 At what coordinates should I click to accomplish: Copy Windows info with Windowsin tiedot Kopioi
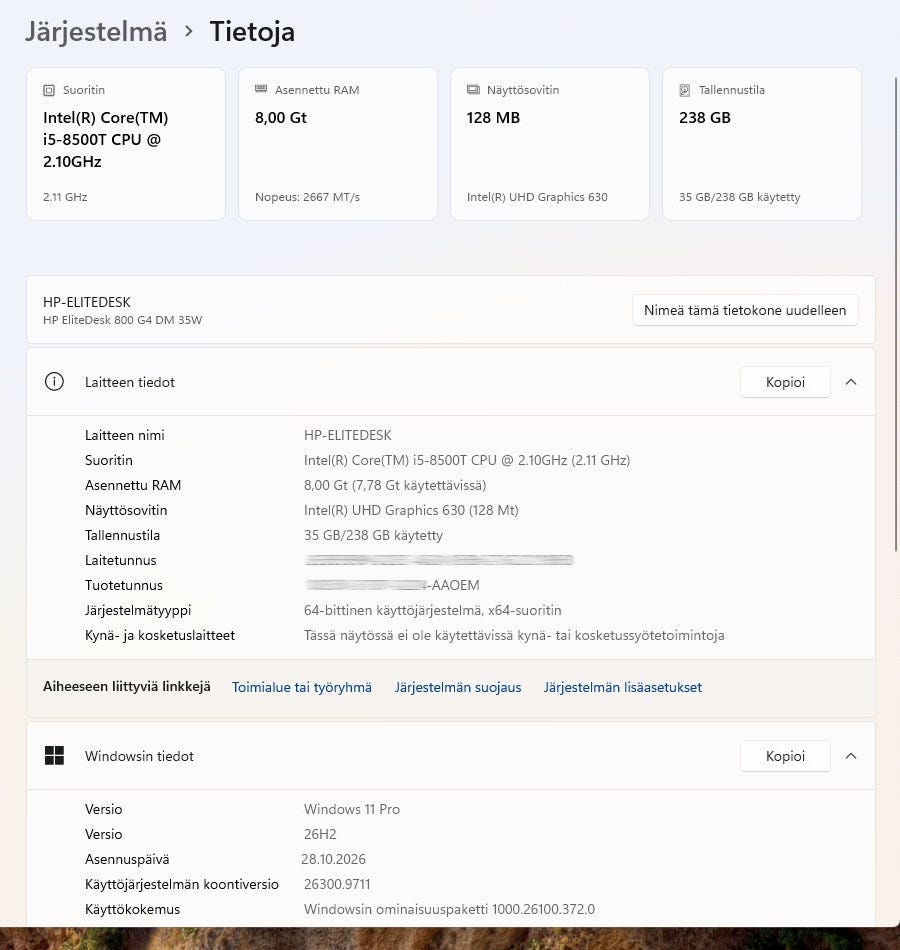pos(785,756)
